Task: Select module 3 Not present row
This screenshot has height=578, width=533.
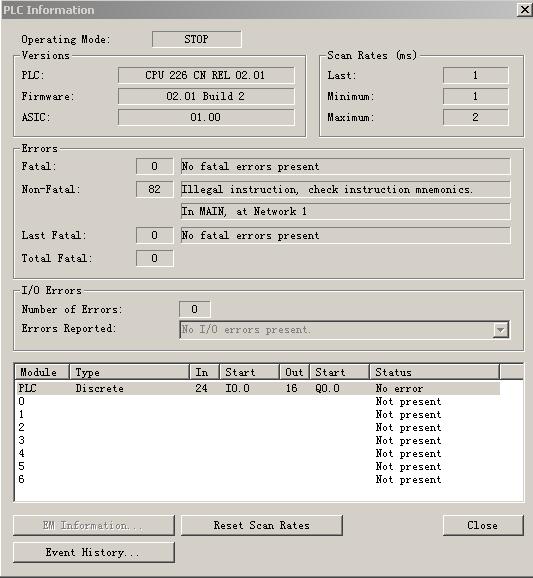Action: point(258,441)
